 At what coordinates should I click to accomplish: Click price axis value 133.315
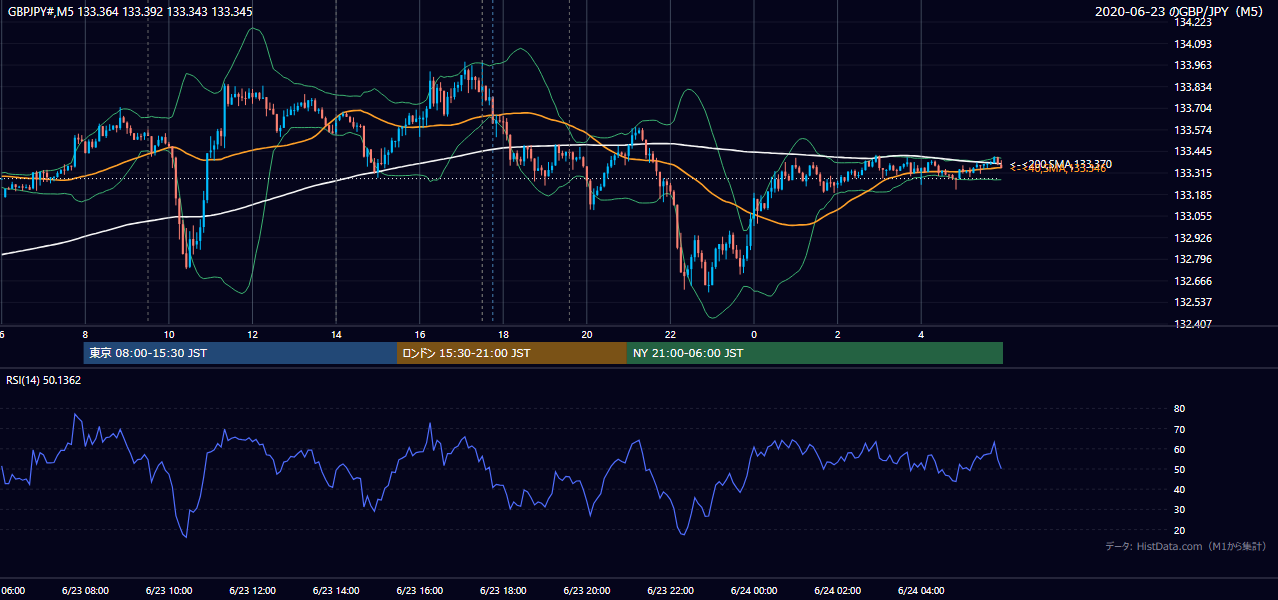pos(1194,173)
